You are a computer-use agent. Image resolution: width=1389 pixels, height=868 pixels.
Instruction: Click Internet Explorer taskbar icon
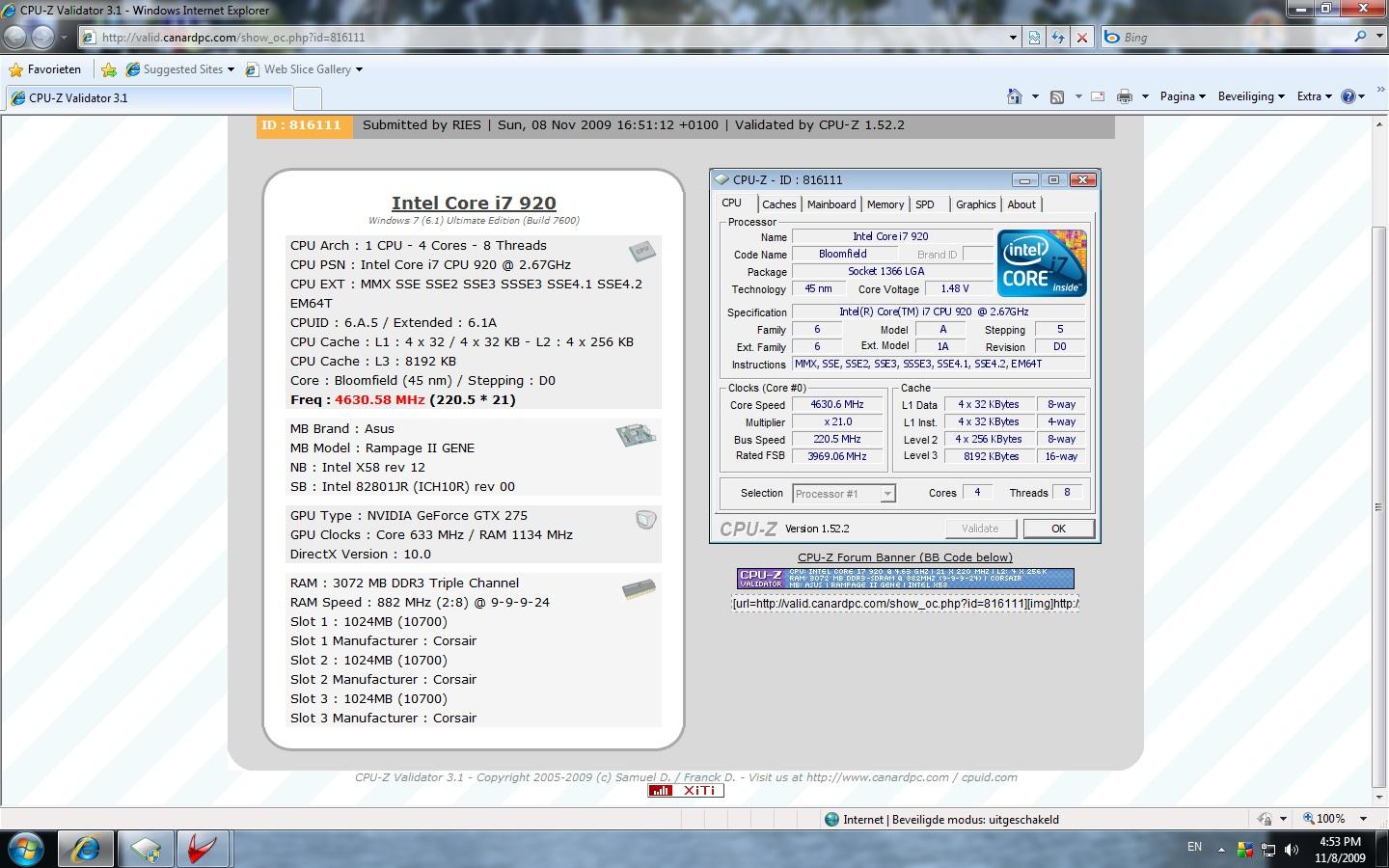pyautogui.click(x=86, y=849)
